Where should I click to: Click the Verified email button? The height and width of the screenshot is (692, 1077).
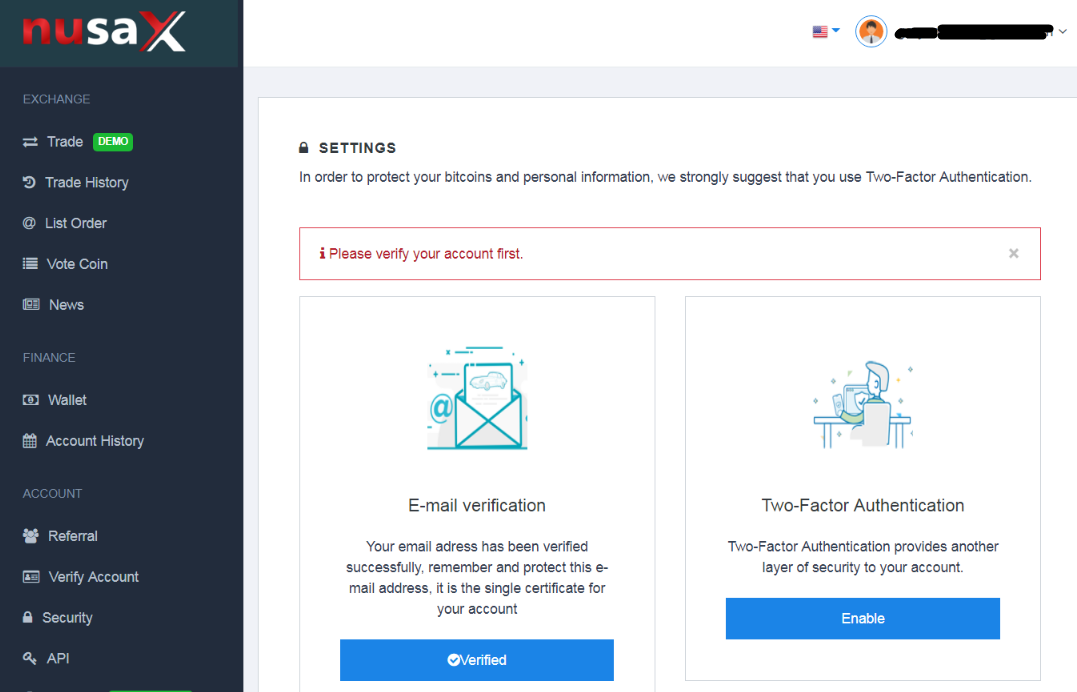point(477,660)
